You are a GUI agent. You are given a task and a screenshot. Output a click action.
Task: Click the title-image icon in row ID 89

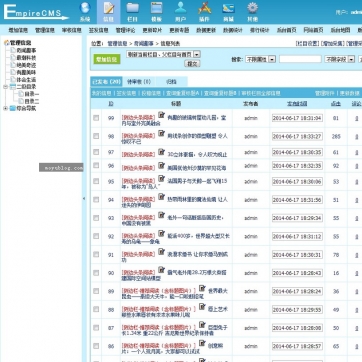pyautogui.click(x=202, y=288)
